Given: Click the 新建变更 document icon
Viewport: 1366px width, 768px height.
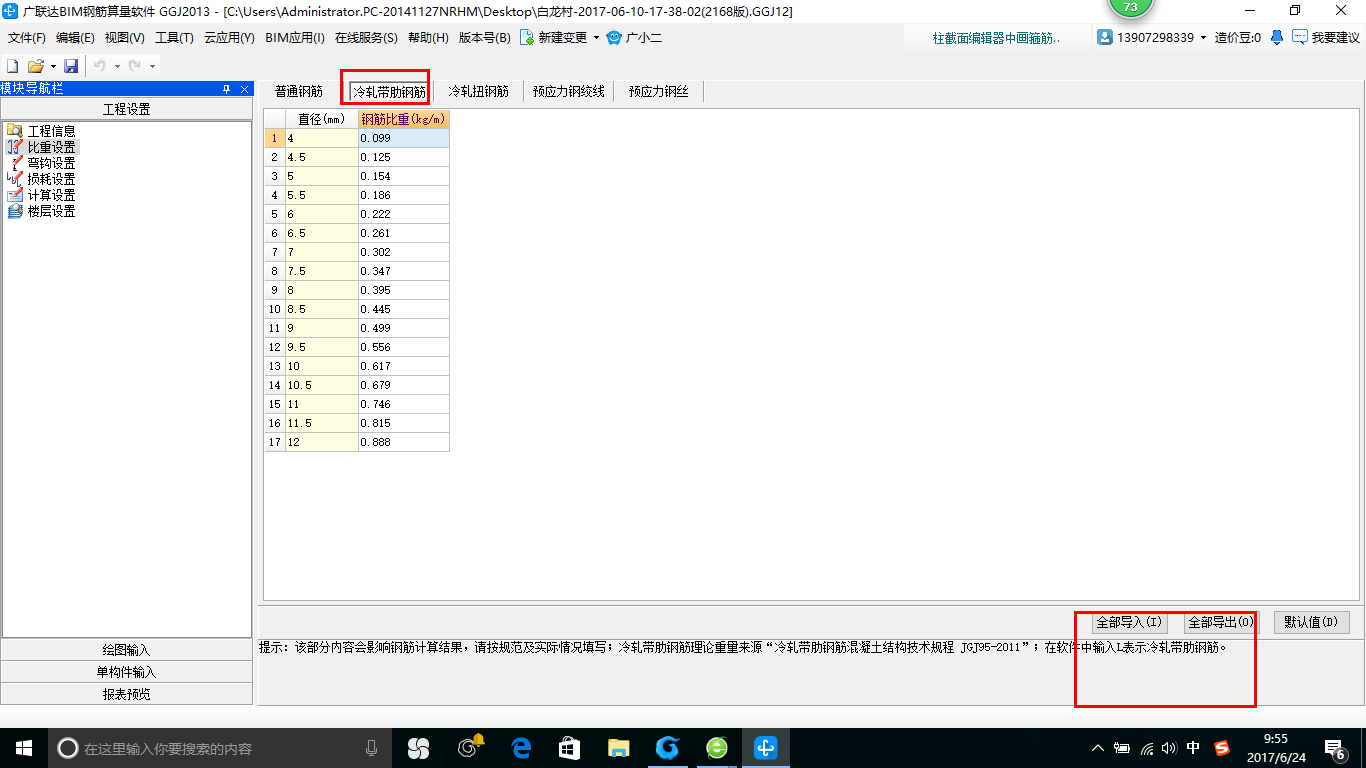Looking at the screenshot, I should 526,37.
